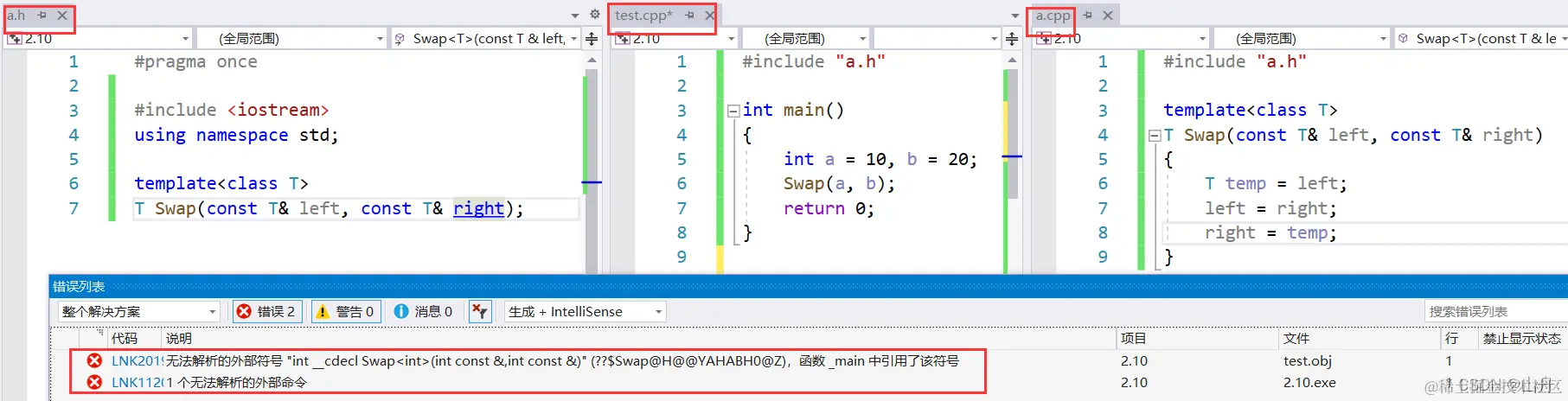Screen dimensions: 1568x401
Task: Close the test.cpp* tab
Action: pyautogui.click(x=709, y=16)
